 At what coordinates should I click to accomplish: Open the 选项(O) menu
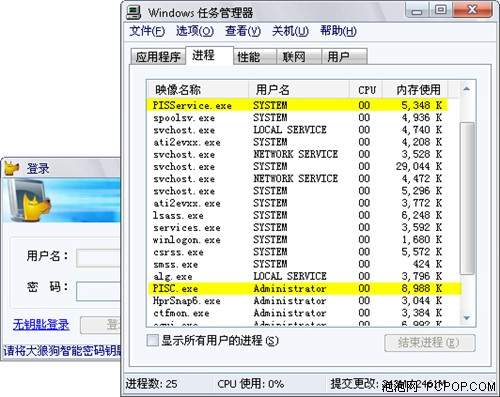click(x=195, y=31)
